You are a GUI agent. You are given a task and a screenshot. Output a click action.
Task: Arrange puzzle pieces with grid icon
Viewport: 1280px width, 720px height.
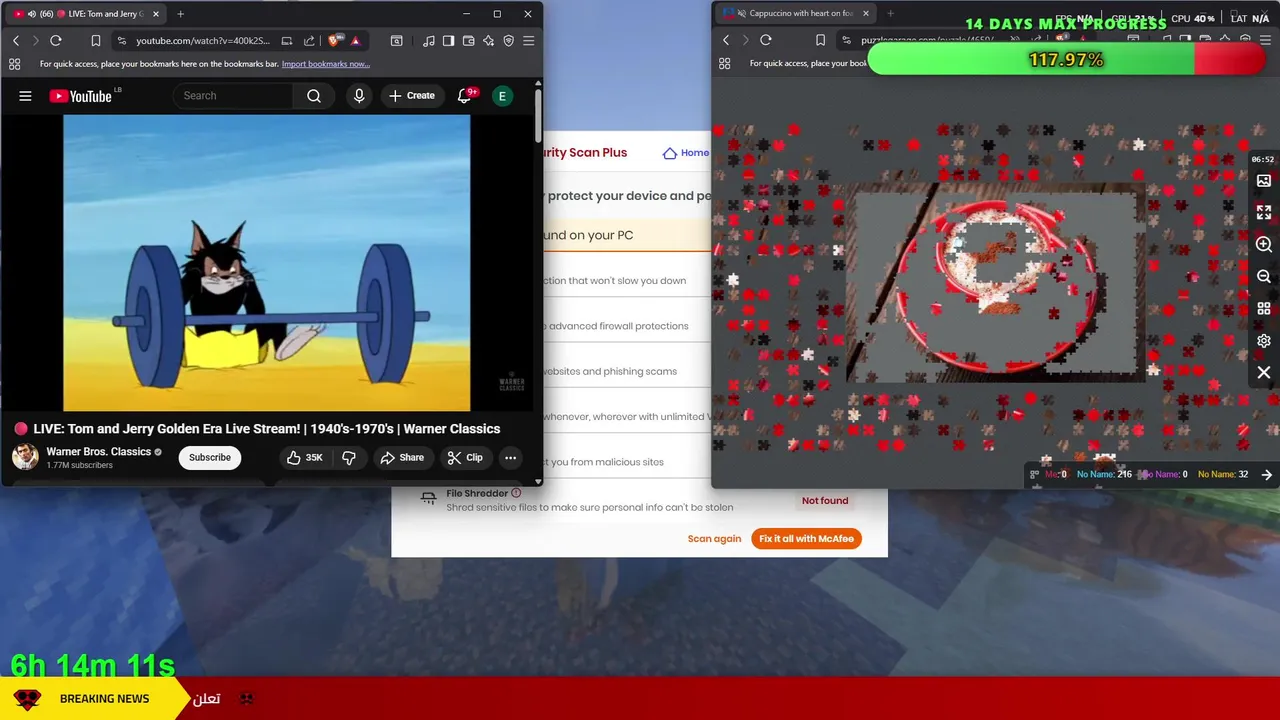coord(1264,309)
